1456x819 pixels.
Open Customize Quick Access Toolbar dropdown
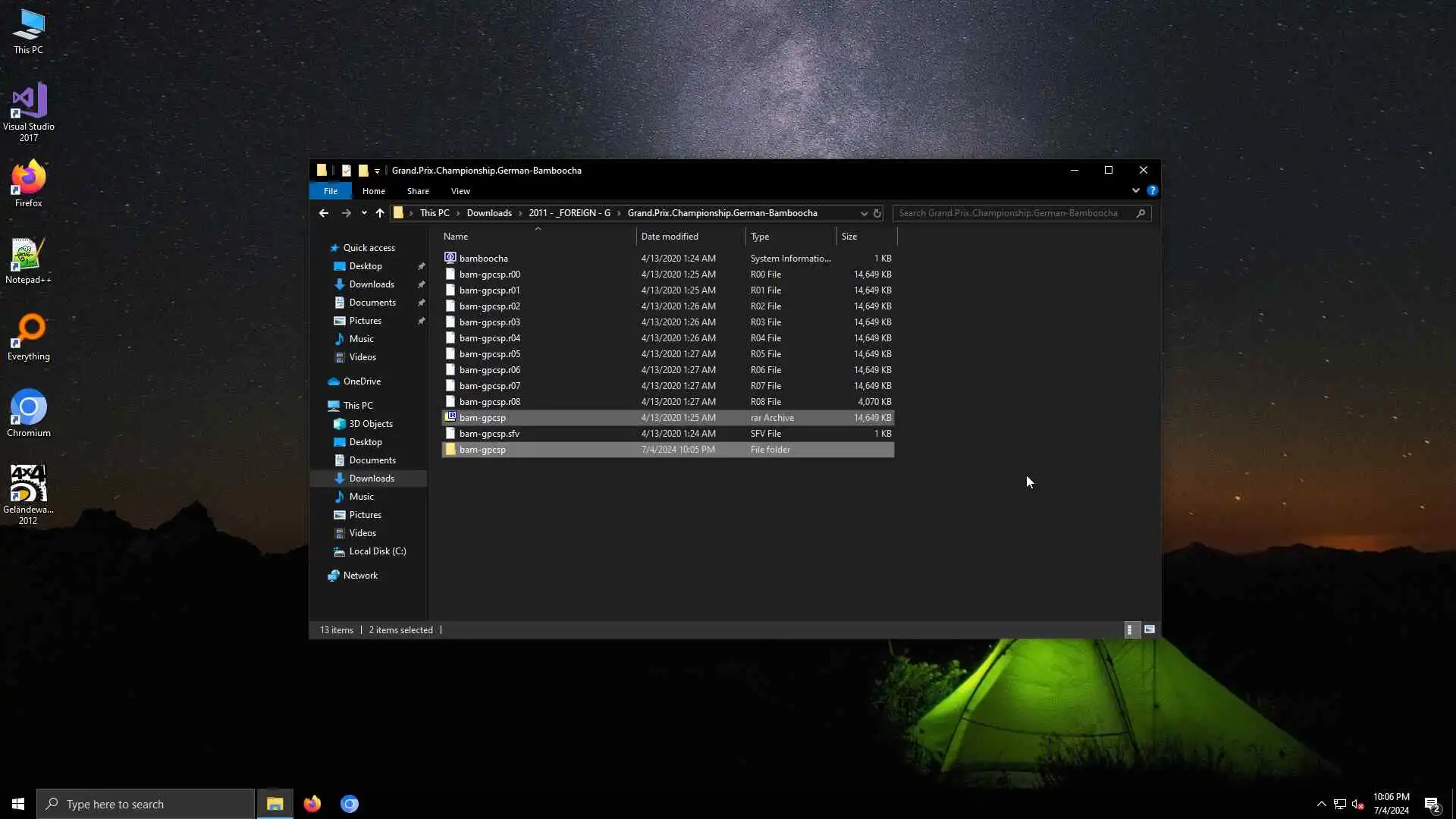coord(377,171)
